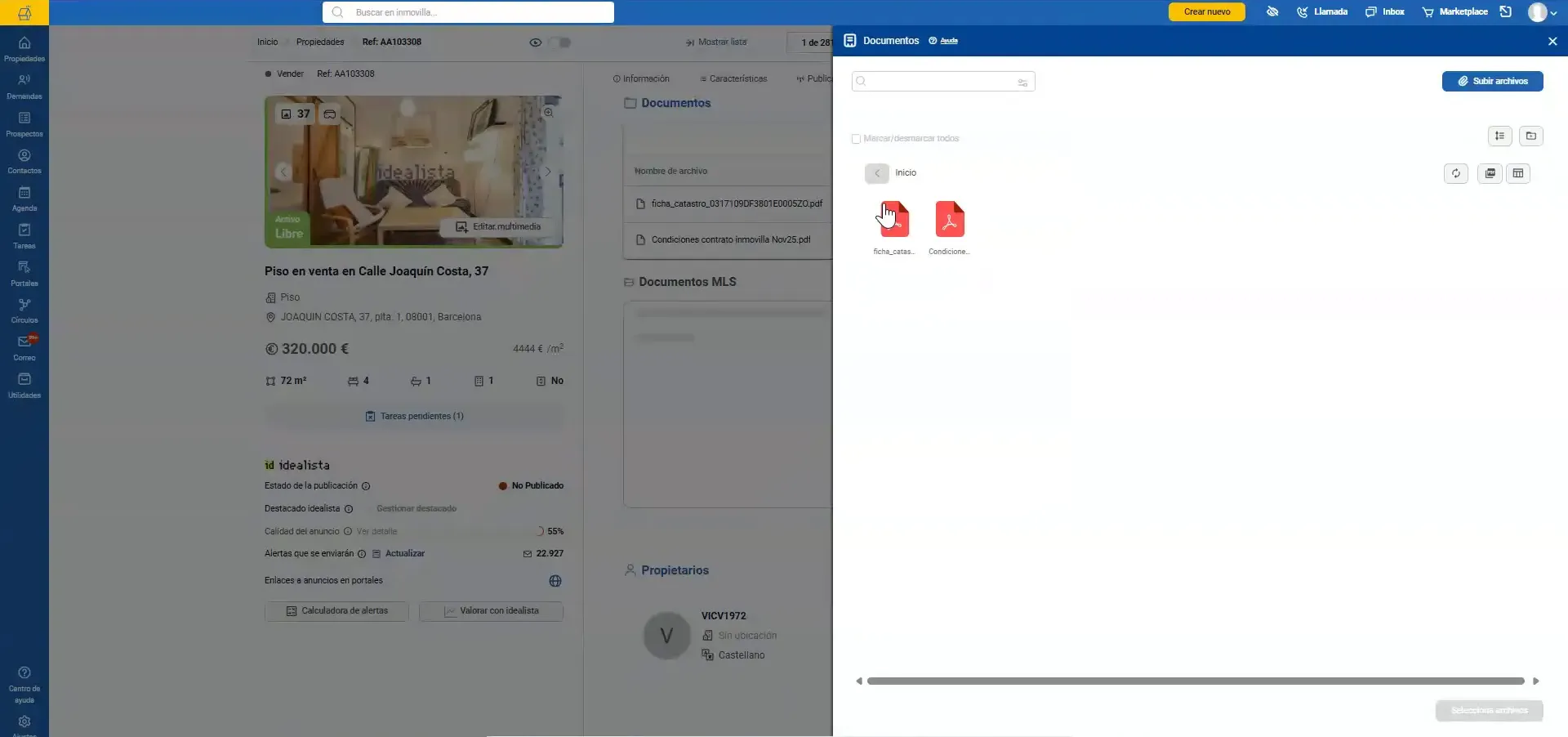Open Contactos in the left sidebar
This screenshot has width=1568, height=737.
(24, 161)
